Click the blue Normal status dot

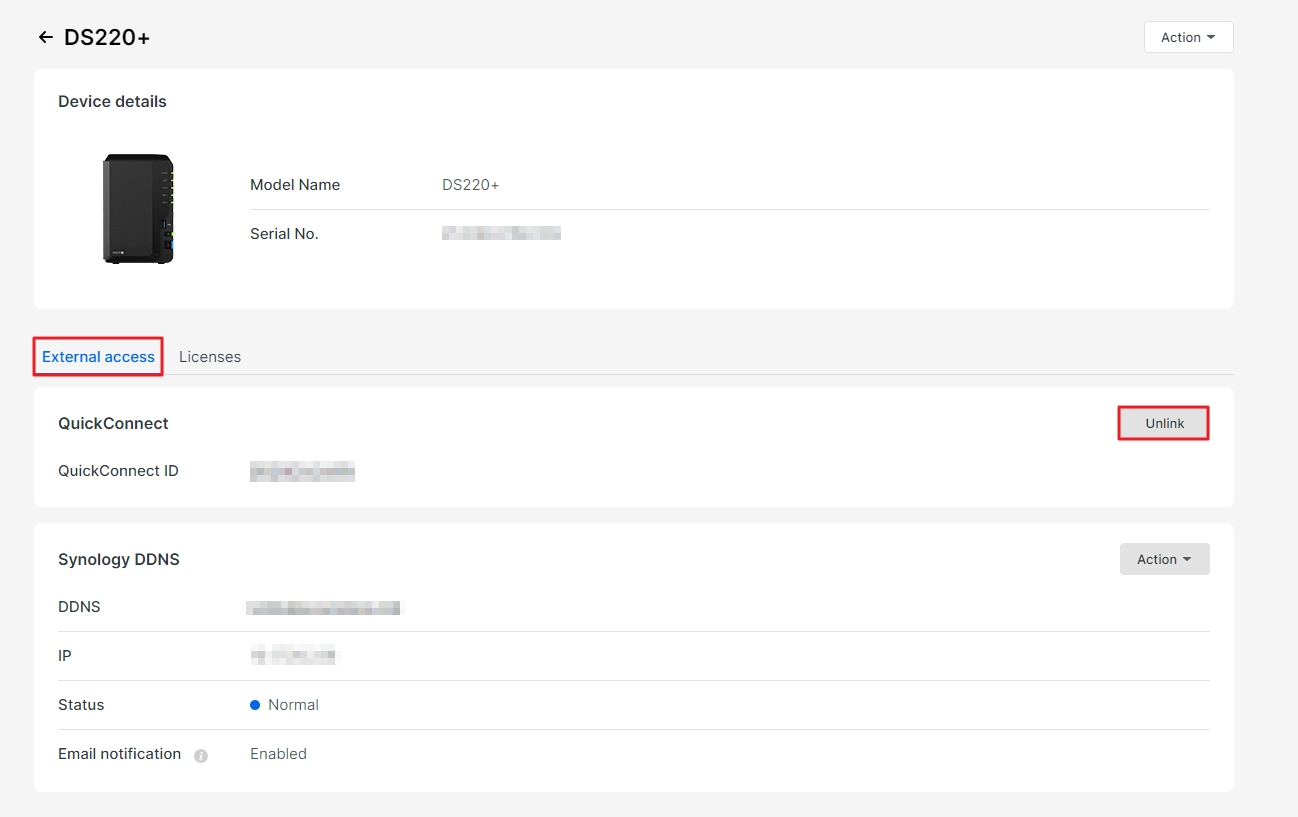click(255, 704)
